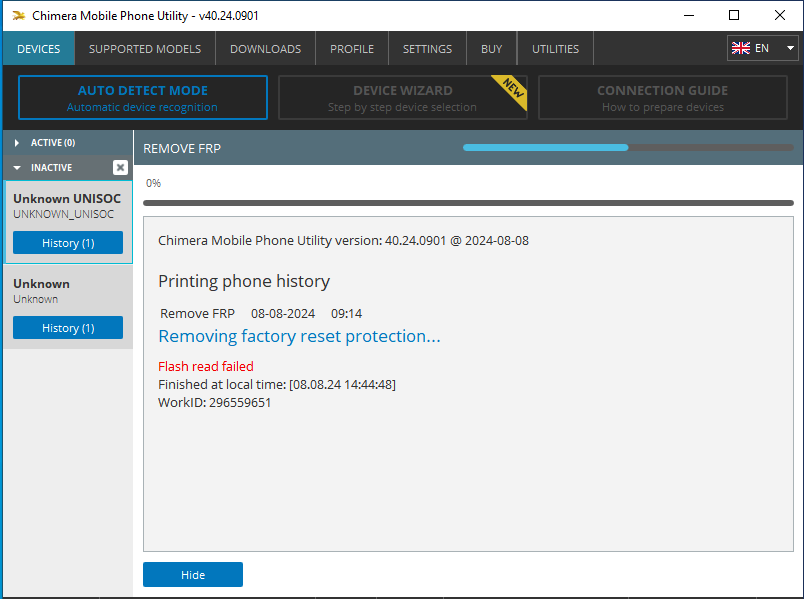Click the Remove FRP history row
The width and height of the screenshot is (804, 599).
point(261,313)
